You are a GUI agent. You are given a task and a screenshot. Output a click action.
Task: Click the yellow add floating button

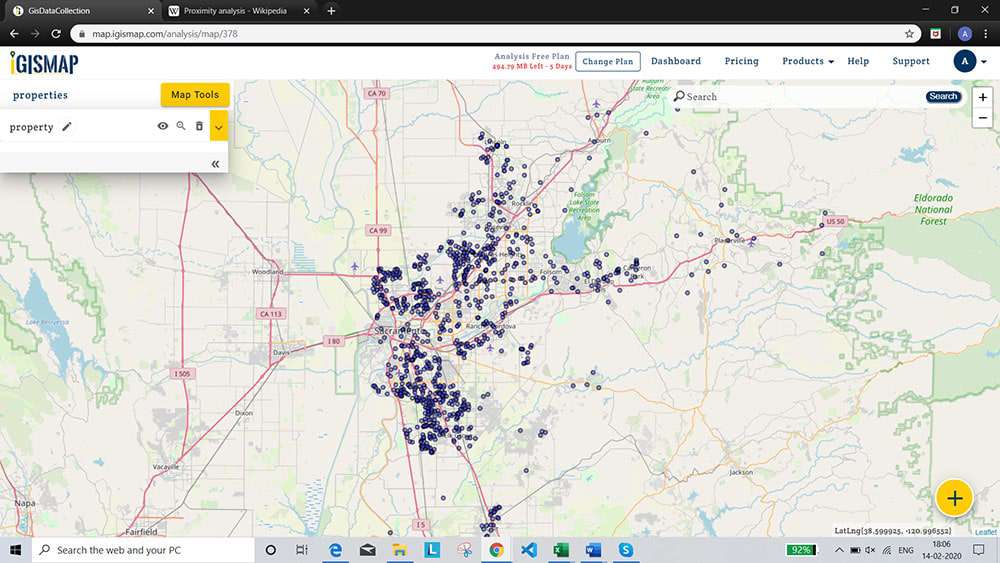[954, 498]
